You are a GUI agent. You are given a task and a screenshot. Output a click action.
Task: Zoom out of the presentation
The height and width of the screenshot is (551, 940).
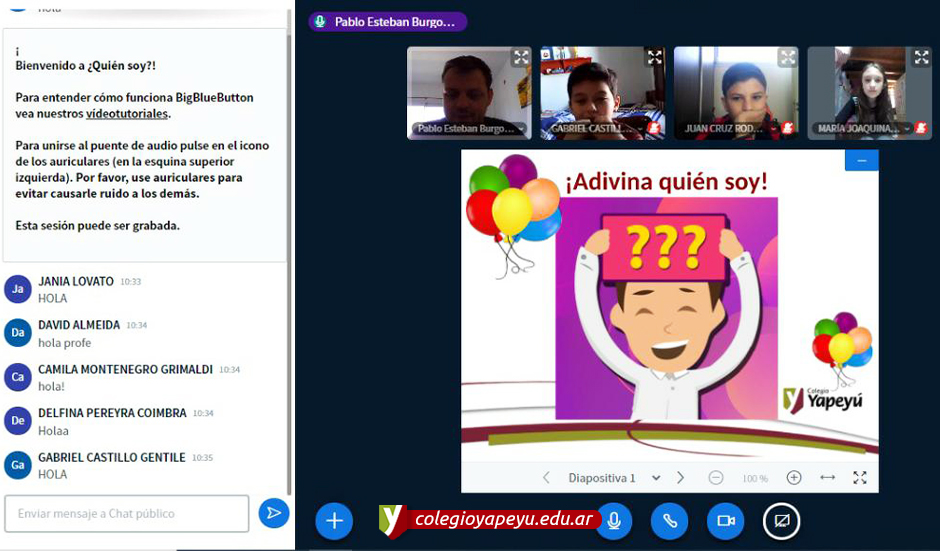coord(716,478)
